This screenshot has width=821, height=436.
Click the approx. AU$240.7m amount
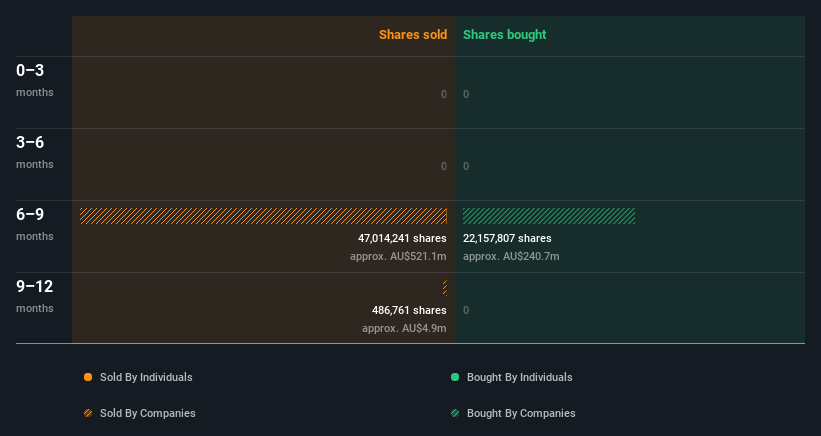pyautogui.click(x=511, y=256)
